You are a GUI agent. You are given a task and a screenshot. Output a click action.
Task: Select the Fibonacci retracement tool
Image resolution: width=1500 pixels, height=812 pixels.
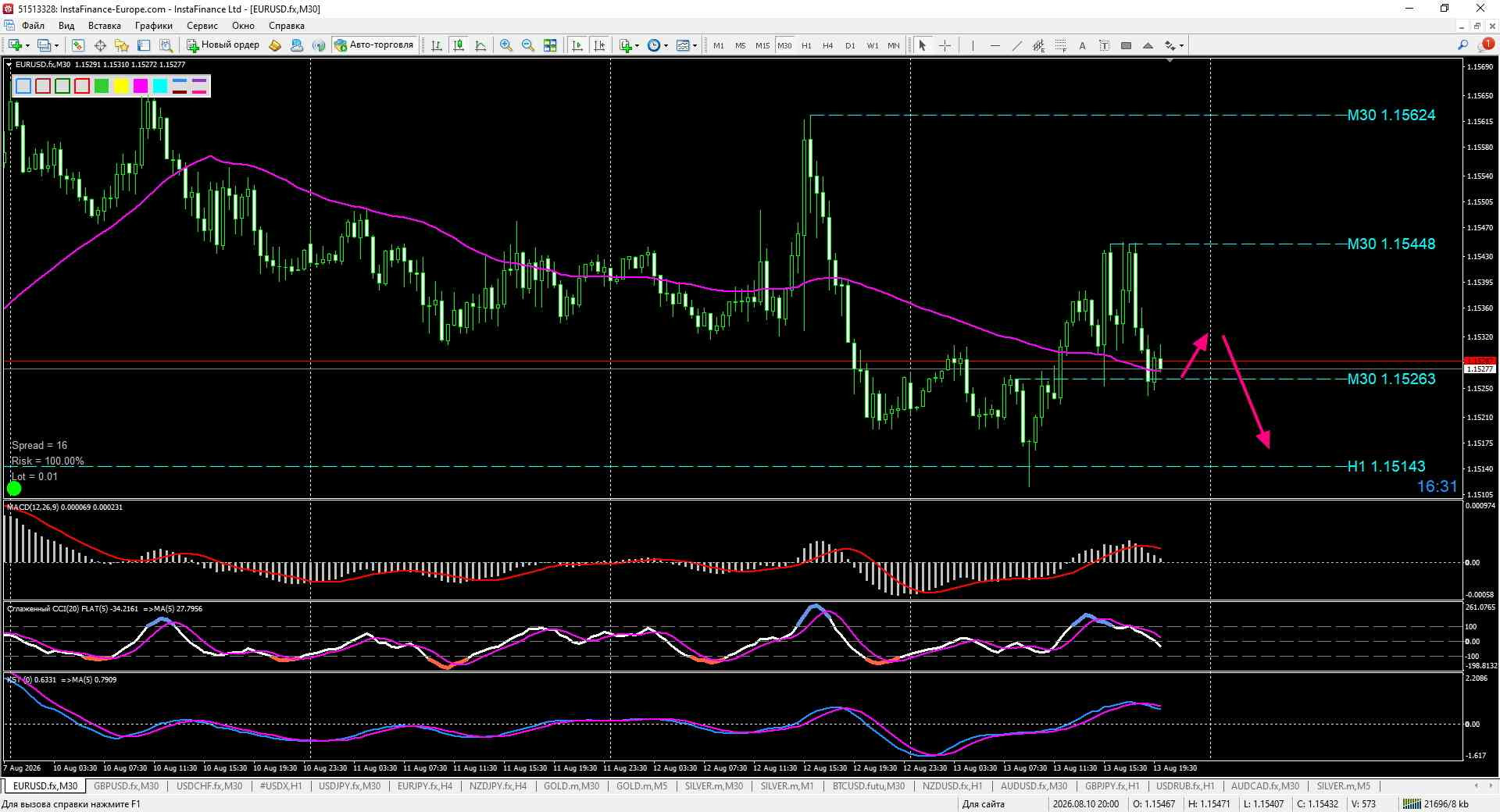pos(1060,45)
